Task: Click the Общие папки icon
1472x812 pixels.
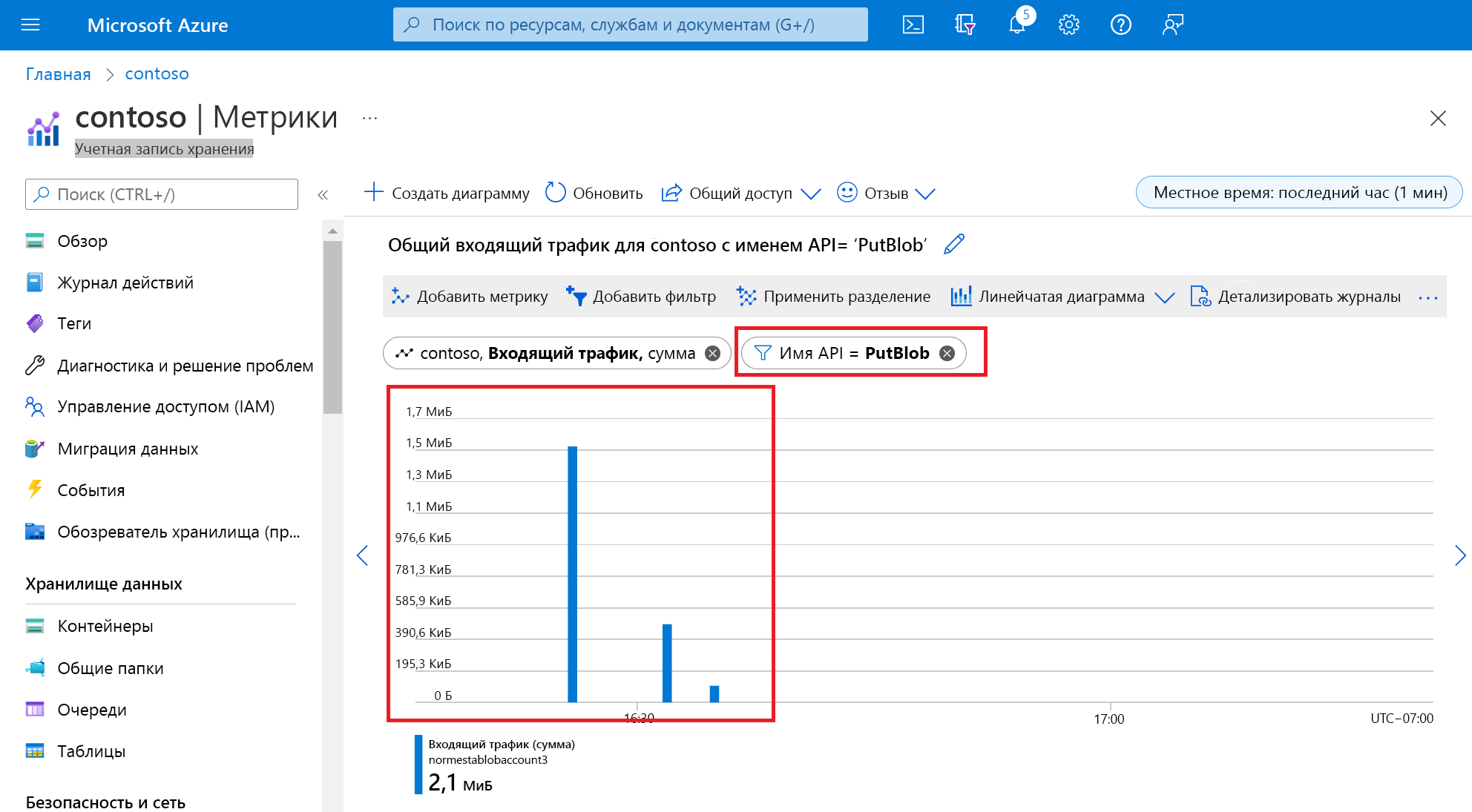Action: click(x=35, y=668)
